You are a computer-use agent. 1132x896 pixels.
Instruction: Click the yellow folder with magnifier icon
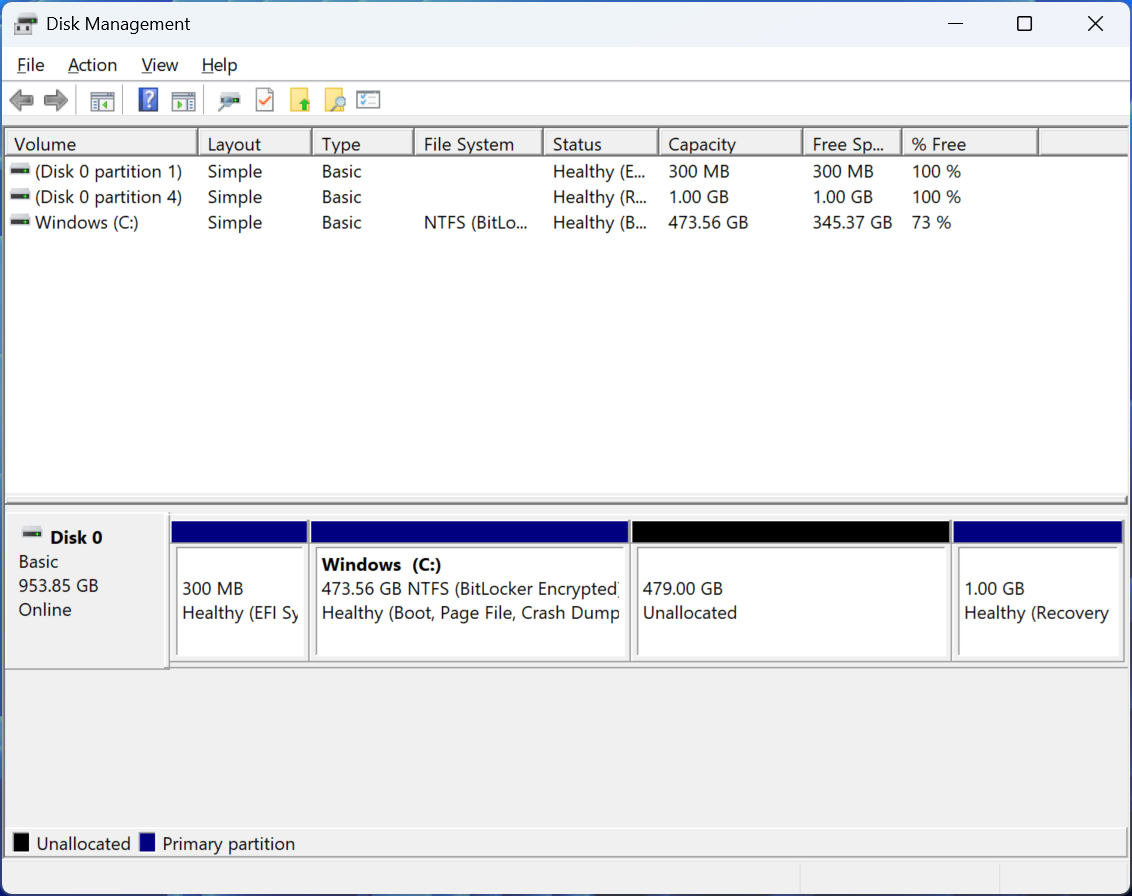(x=334, y=100)
